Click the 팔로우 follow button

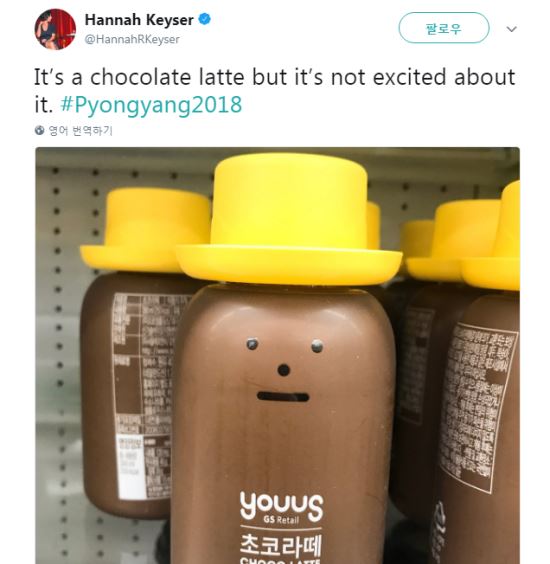pyautogui.click(x=444, y=28)
